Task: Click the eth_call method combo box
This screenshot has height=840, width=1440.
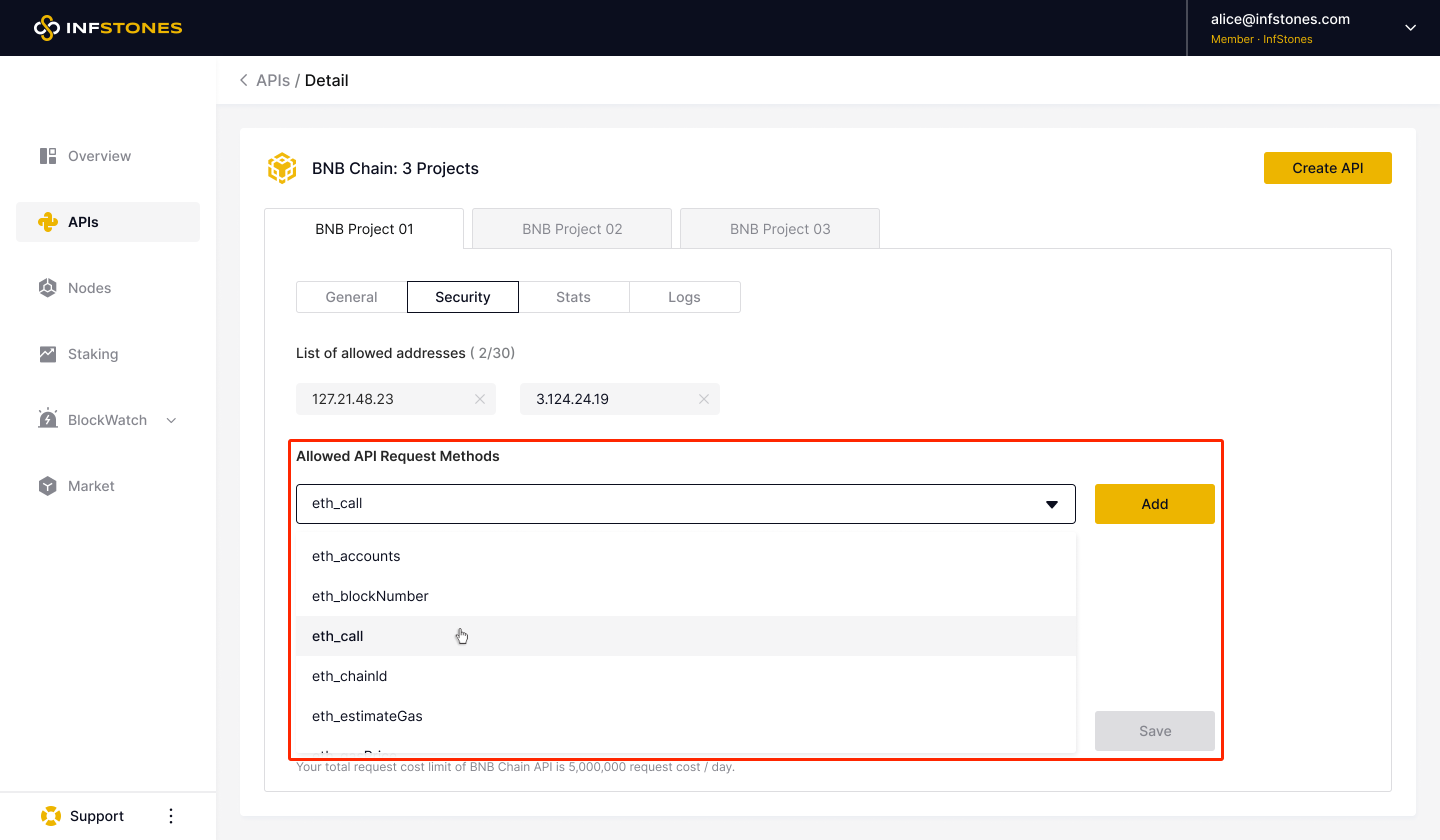Action: tap(685, 504)
